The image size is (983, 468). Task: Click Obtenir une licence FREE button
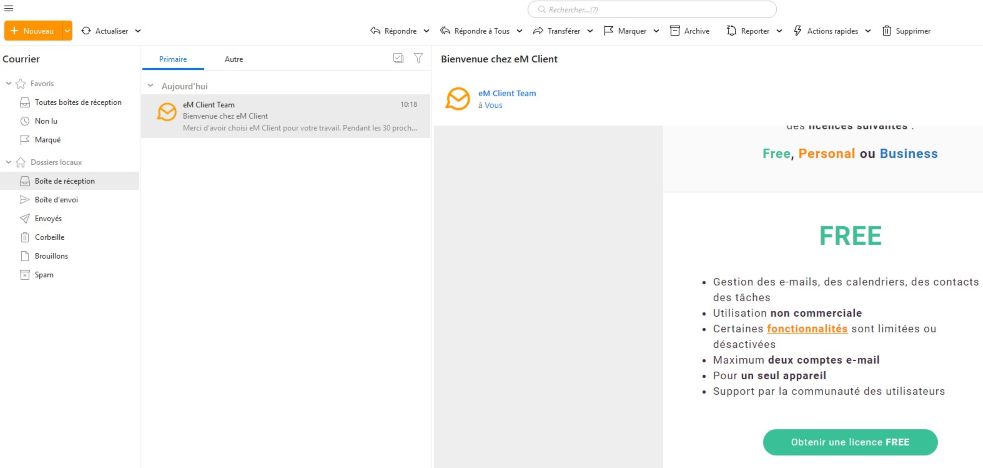pos(850,442)
